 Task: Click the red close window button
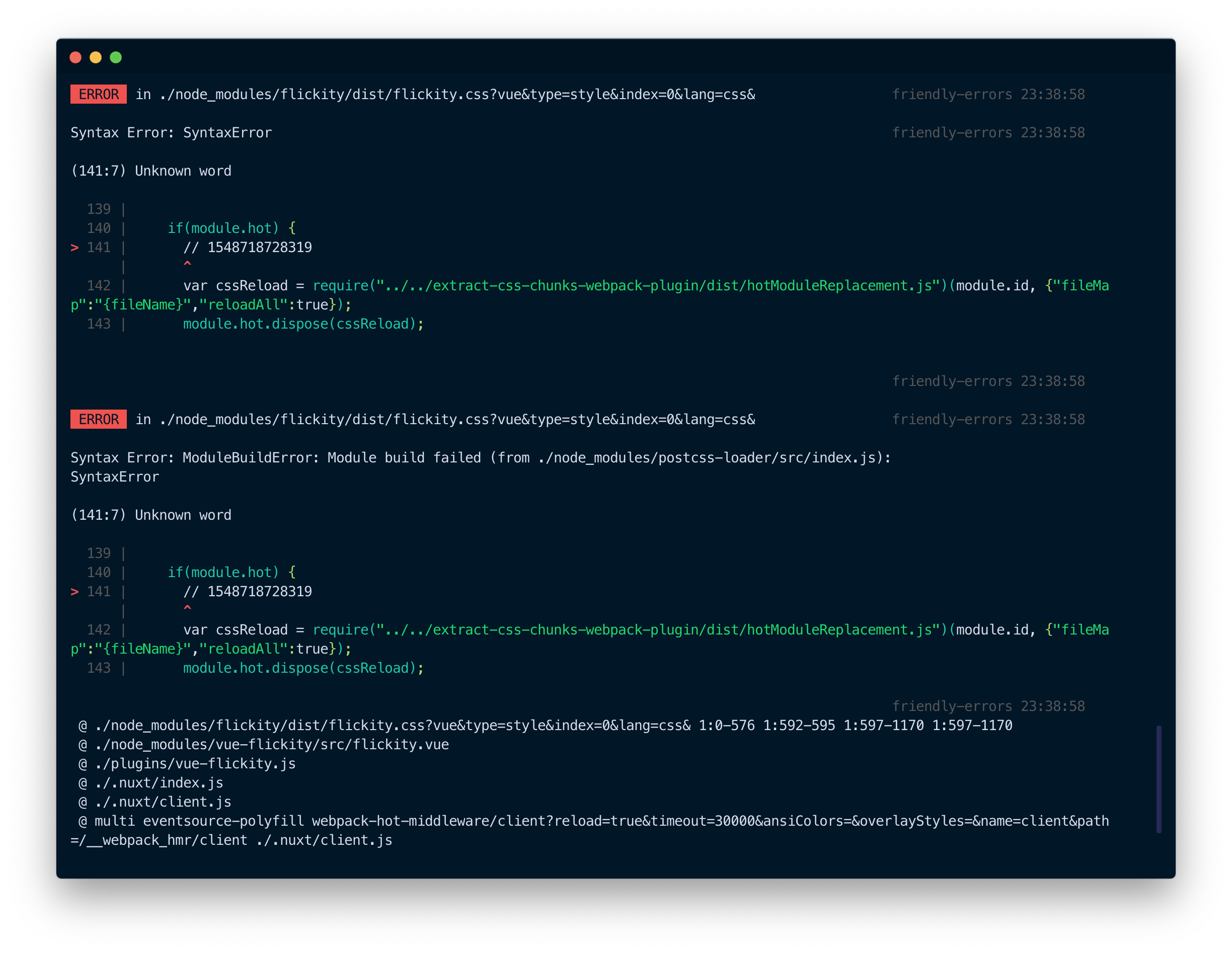75,57
